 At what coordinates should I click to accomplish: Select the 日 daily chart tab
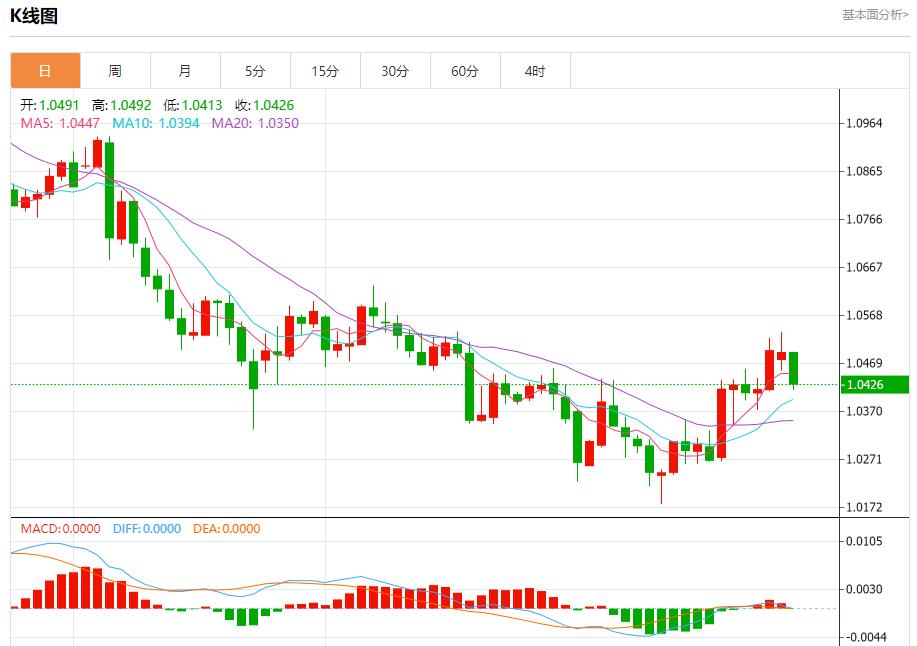tap(45, 71)
